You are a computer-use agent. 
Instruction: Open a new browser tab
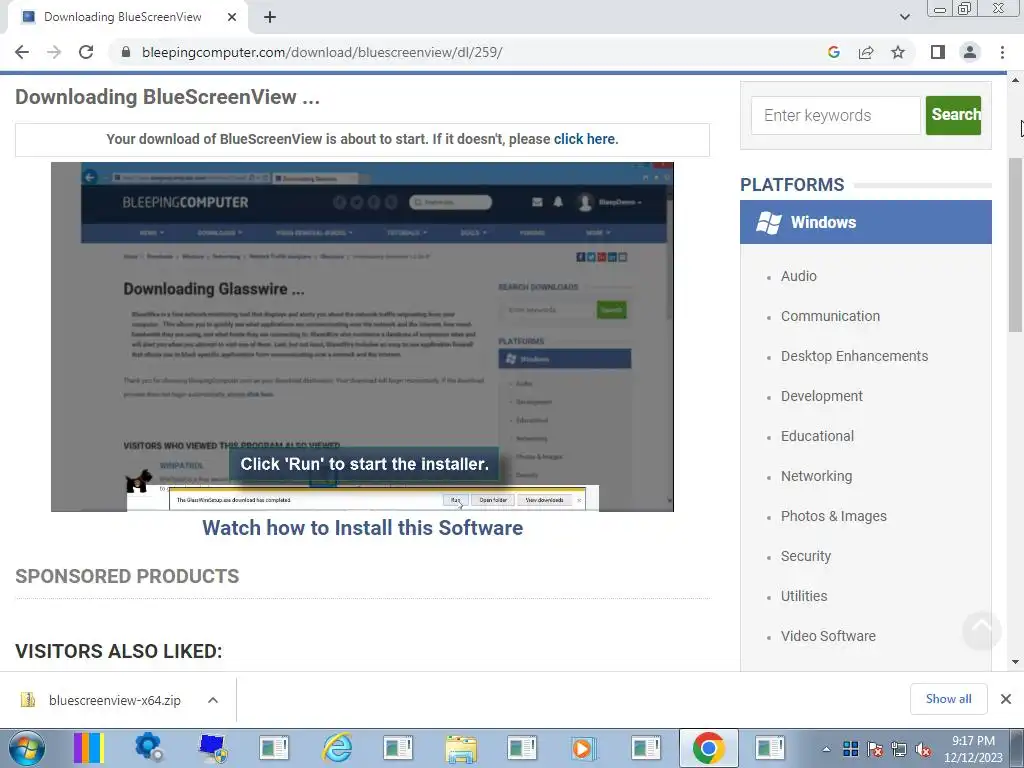click(270, 17)
